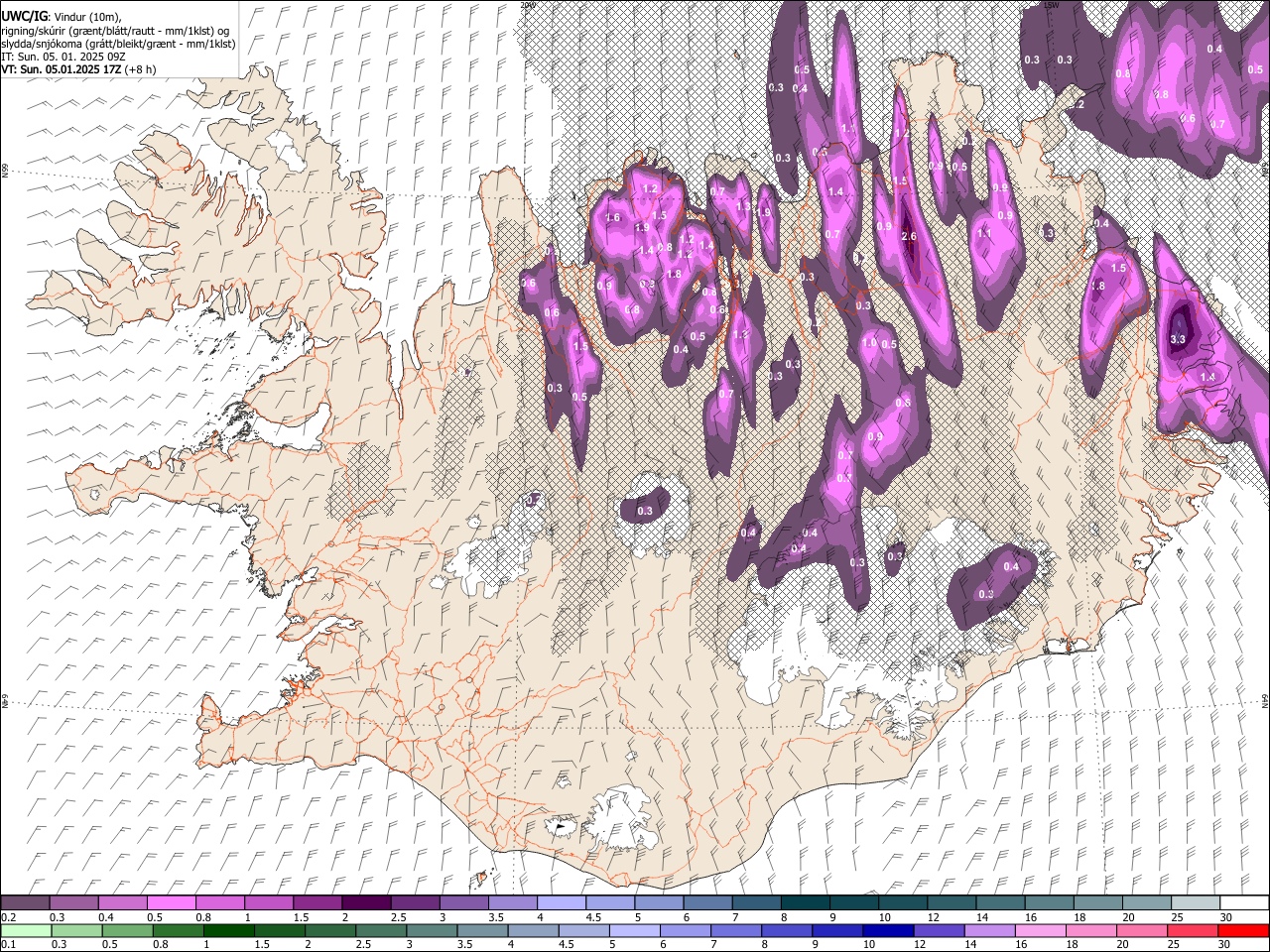Pick the bright red swatch in the lower legend row
Viewport: 1270px width, 952px height.
point(1243,930)
